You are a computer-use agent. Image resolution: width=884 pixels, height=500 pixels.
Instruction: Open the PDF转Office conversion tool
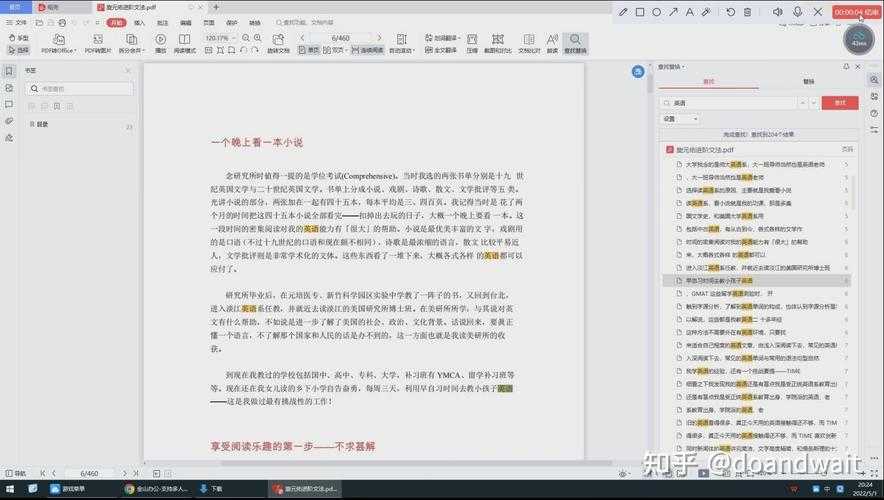(x=59, y=43)
